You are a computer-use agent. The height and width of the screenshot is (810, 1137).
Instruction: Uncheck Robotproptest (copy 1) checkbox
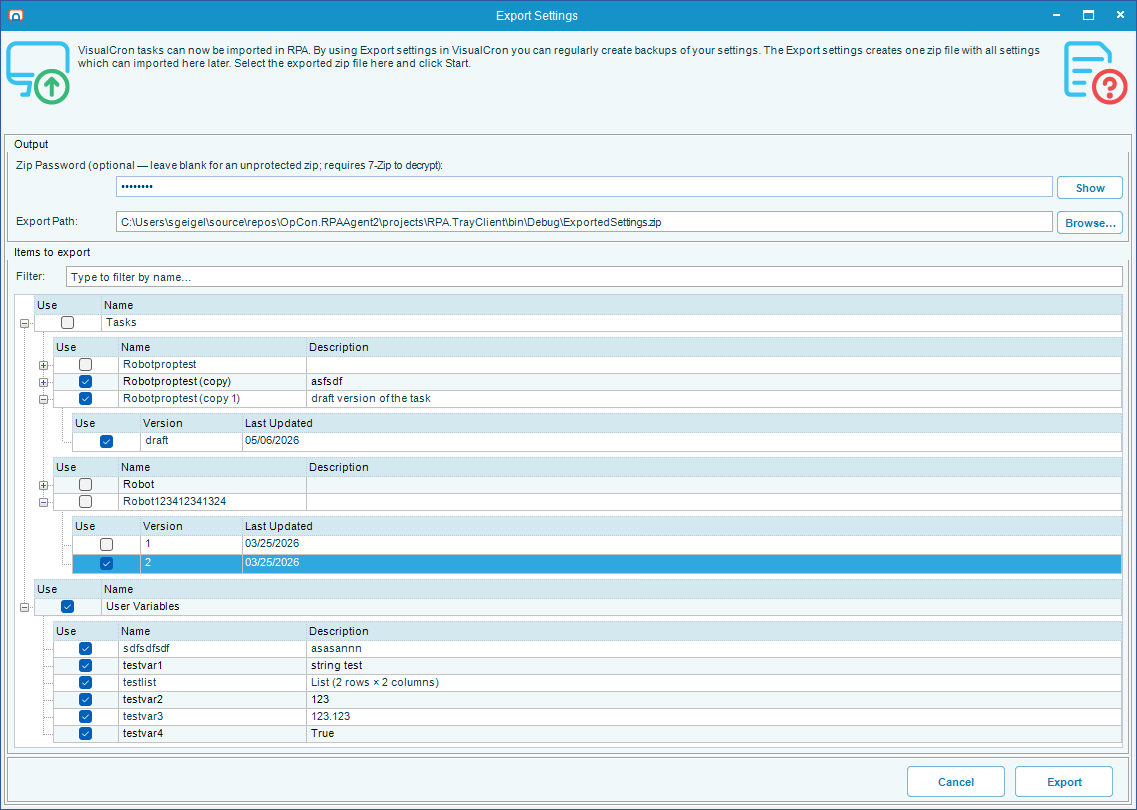click(x=86, y=398)
